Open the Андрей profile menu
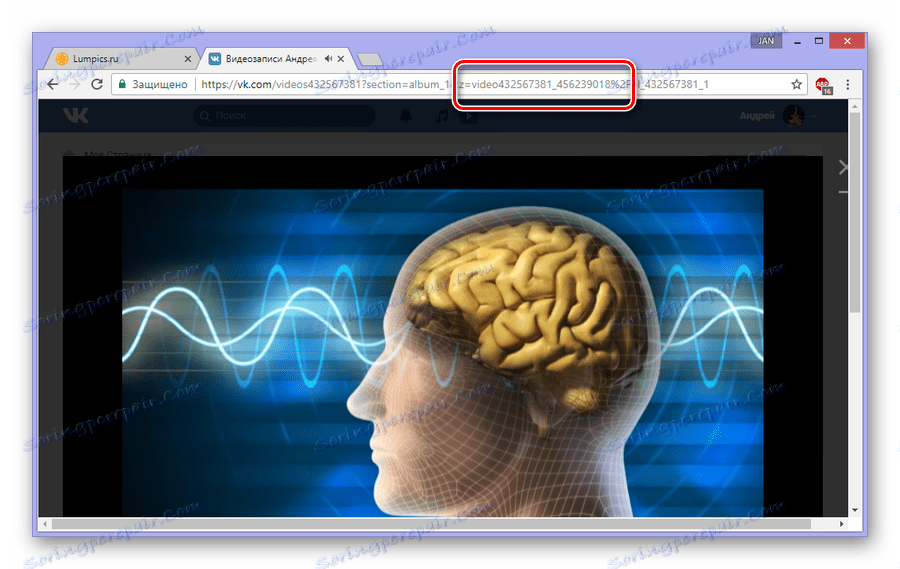 (777, 116)
